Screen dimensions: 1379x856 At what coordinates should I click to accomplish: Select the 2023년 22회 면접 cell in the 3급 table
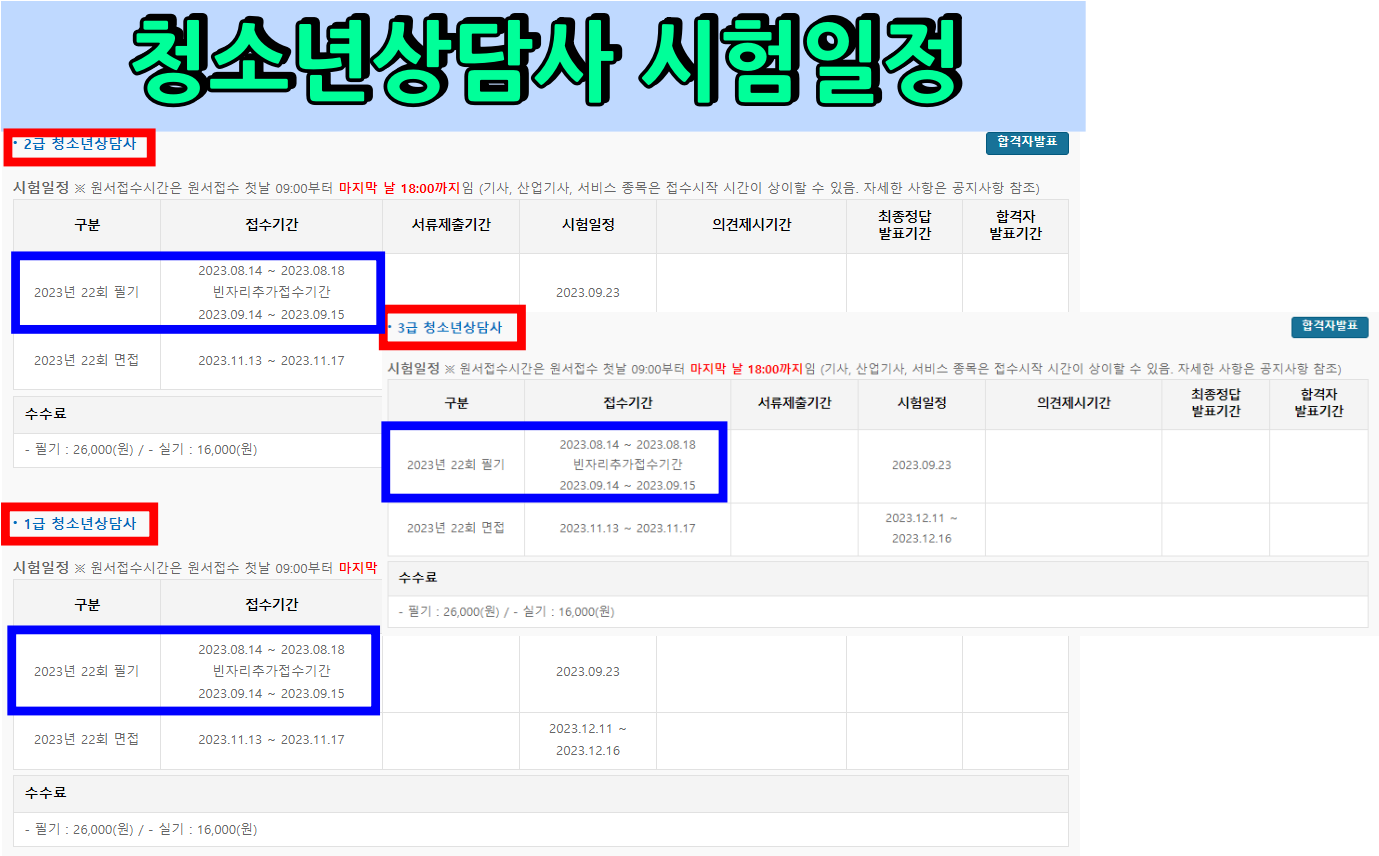[456, 528]
